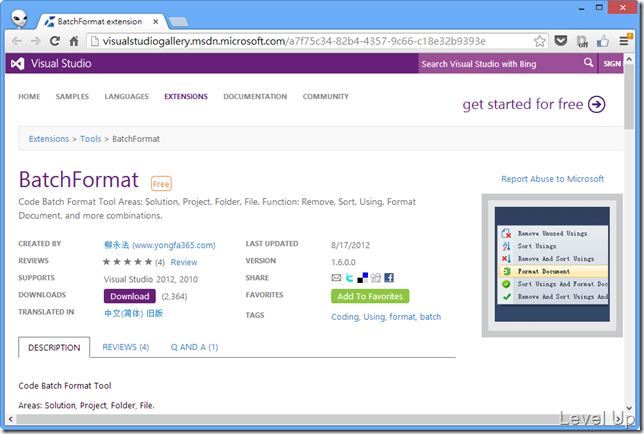
Task: Click the browser forward arrow
Action: [x=36, y=41]
